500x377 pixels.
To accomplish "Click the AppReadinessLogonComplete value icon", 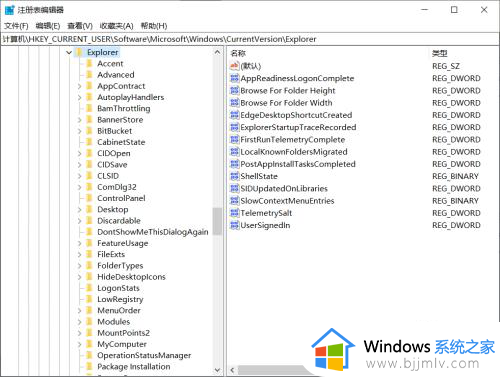I will point(235,78).
